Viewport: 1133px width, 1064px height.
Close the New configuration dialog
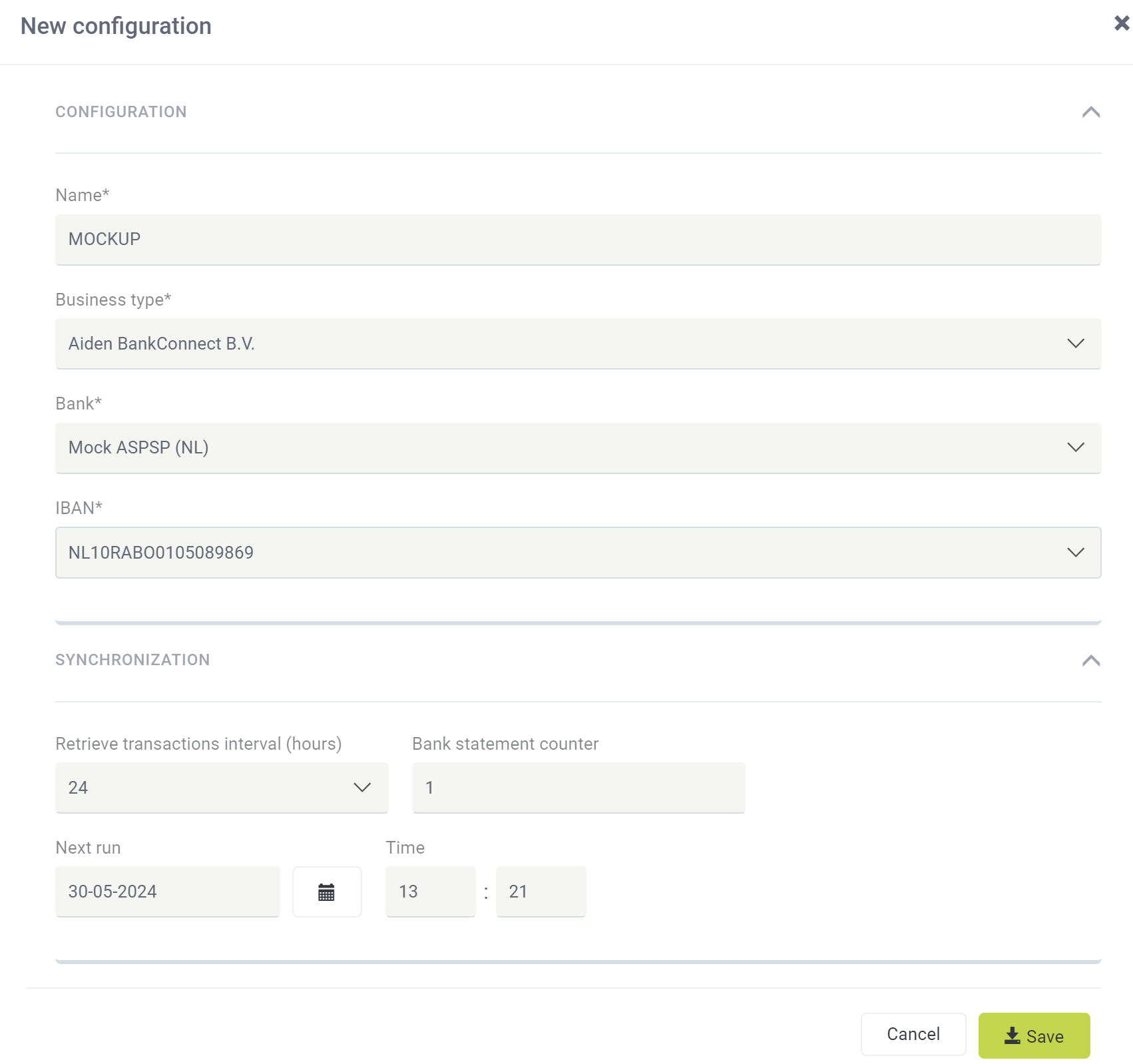coord(1121,23)
